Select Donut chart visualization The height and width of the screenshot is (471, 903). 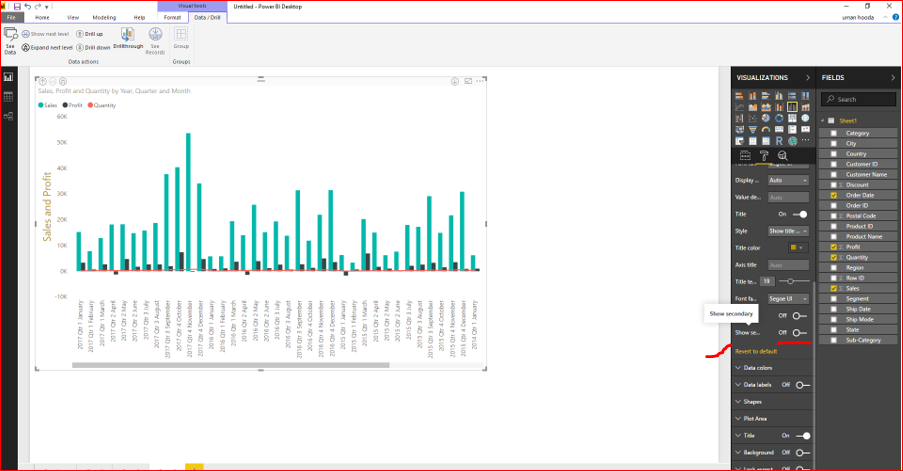pos(779,118)
